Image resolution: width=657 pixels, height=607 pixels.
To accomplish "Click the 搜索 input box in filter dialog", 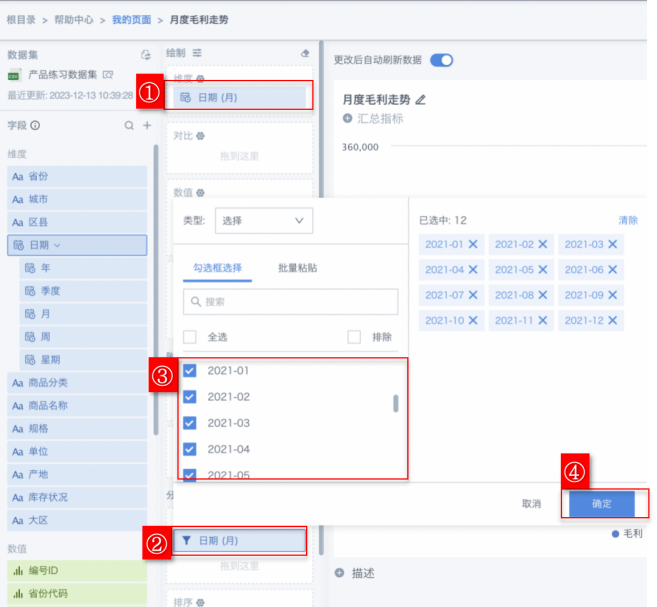I will click(x=290, y=302).
